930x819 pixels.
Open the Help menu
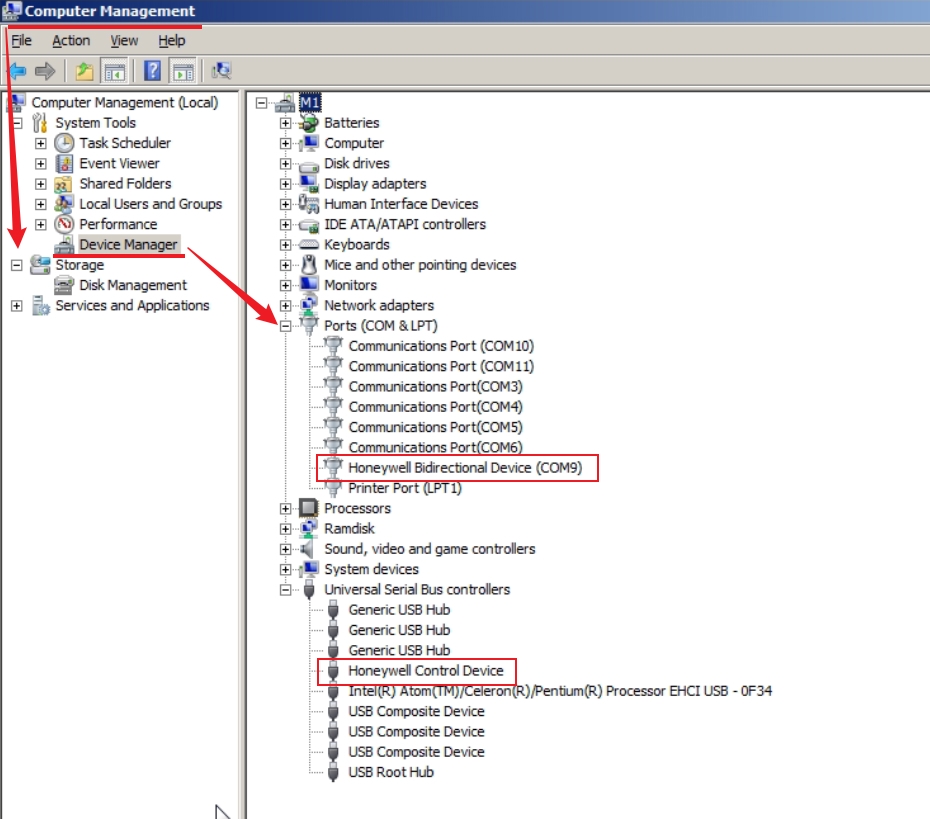[171, 40]
